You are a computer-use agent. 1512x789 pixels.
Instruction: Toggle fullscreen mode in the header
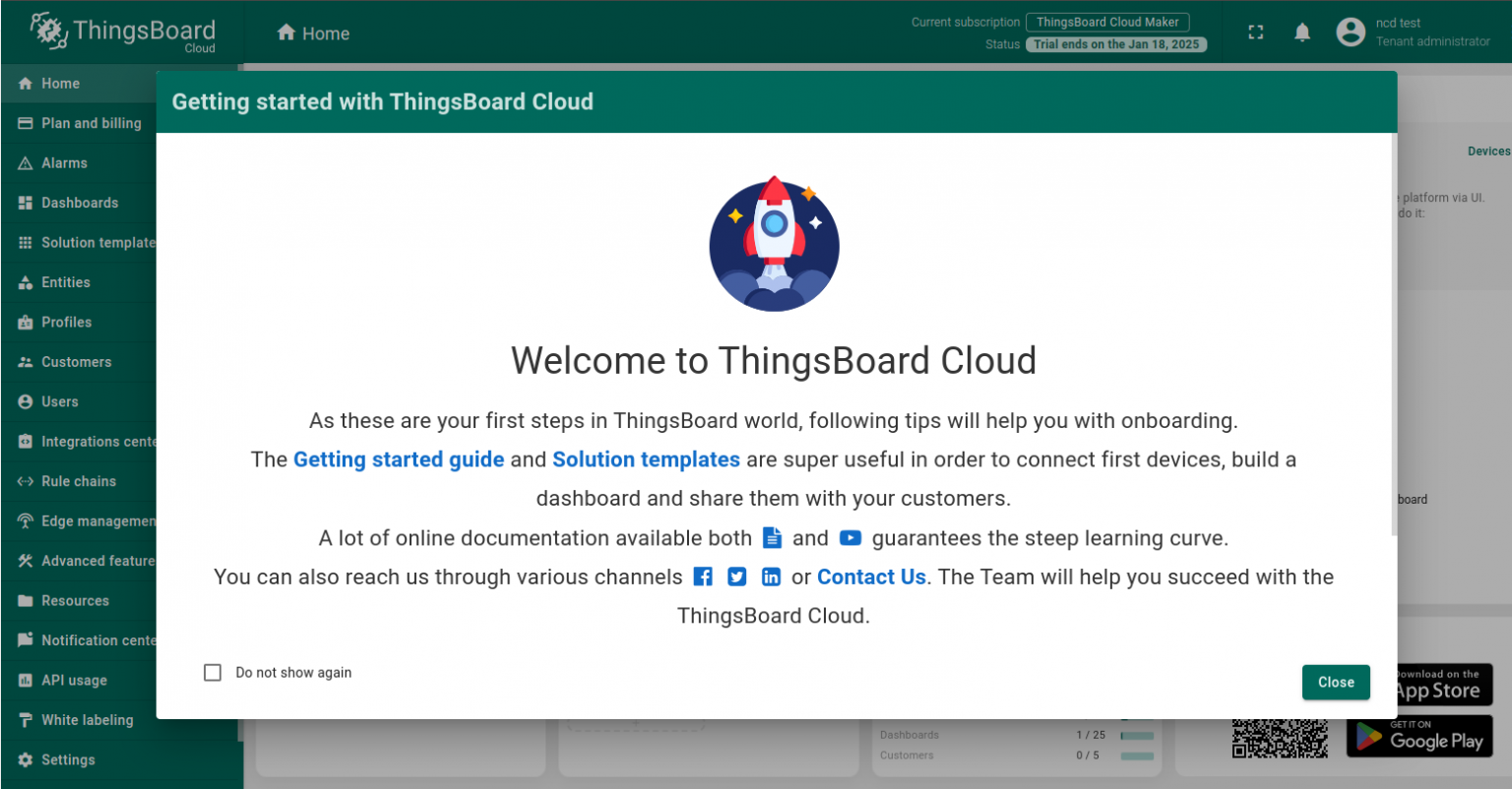click(x=1255, y=31)
